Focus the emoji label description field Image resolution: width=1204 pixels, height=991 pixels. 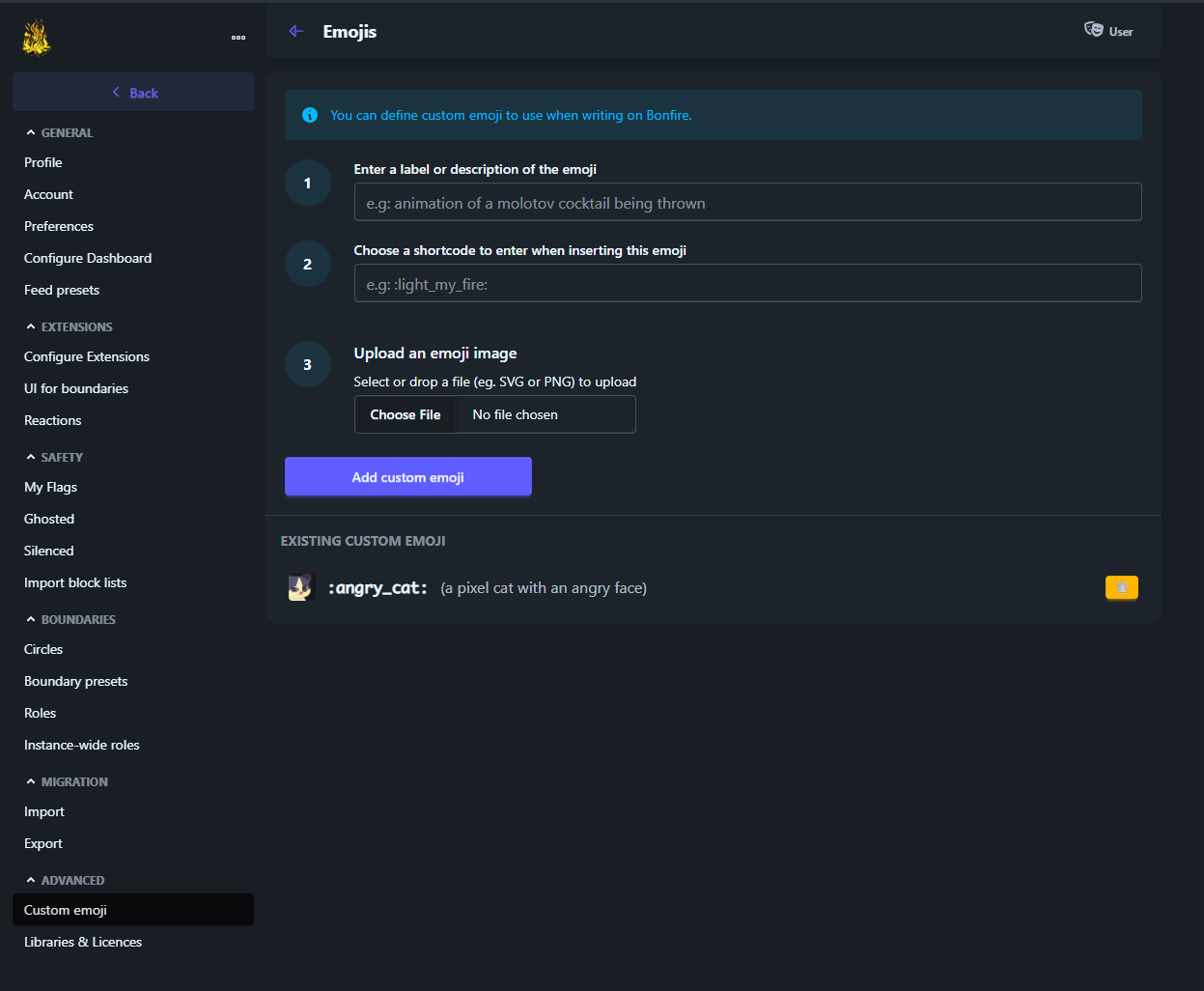coord(747,203)
